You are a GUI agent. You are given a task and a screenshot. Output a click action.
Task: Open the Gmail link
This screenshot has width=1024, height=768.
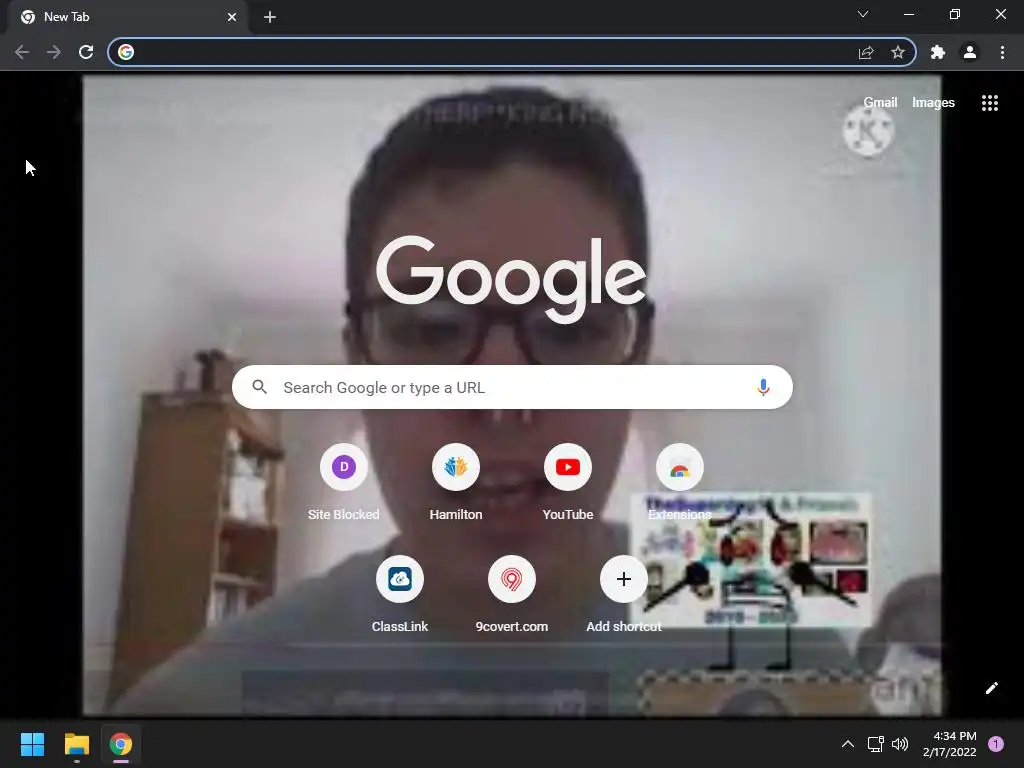click(880, 103)
